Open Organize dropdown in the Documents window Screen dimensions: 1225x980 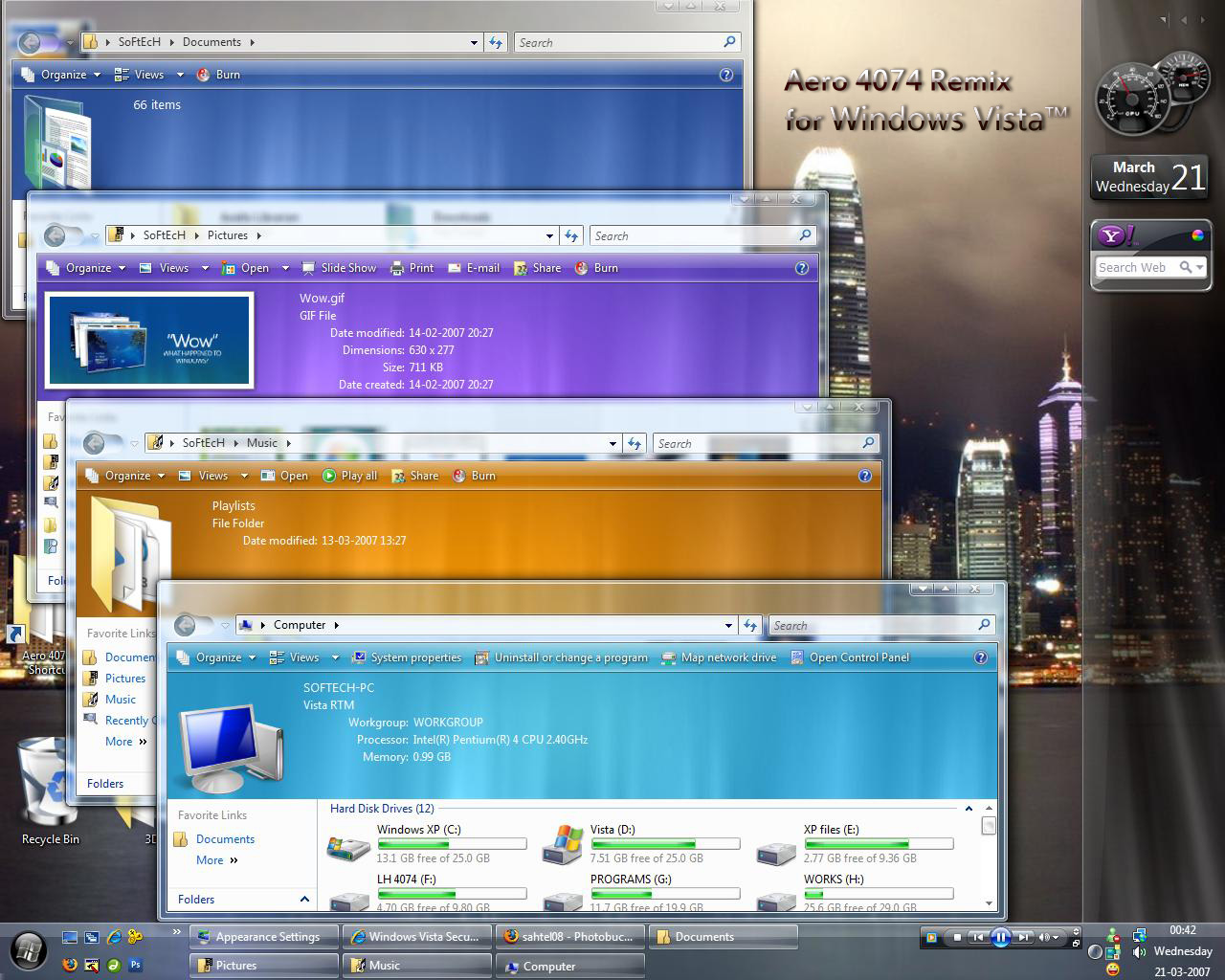62,75
